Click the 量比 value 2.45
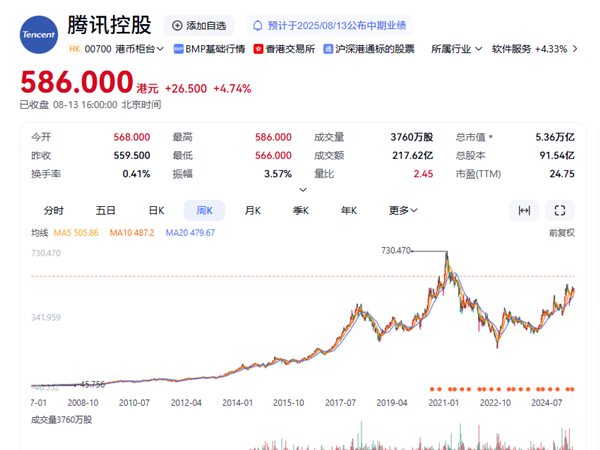The image size is (600, 450). 423,174
